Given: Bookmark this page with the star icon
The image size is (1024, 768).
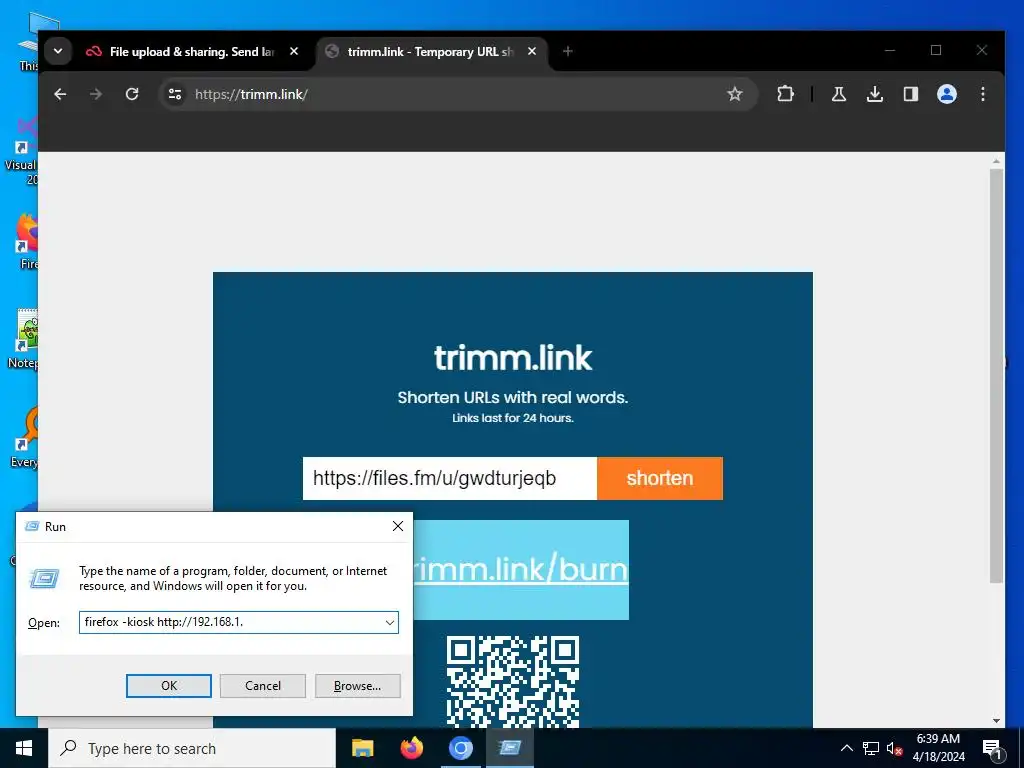Looking at the screenshot, I should [735, 94].
